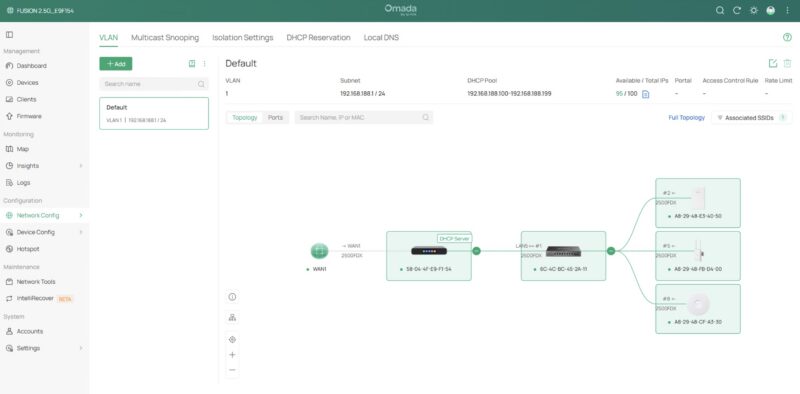Open the Full Topology link
Screen dimensions: 800x394
pyautogui.click(x=686, y=118)
